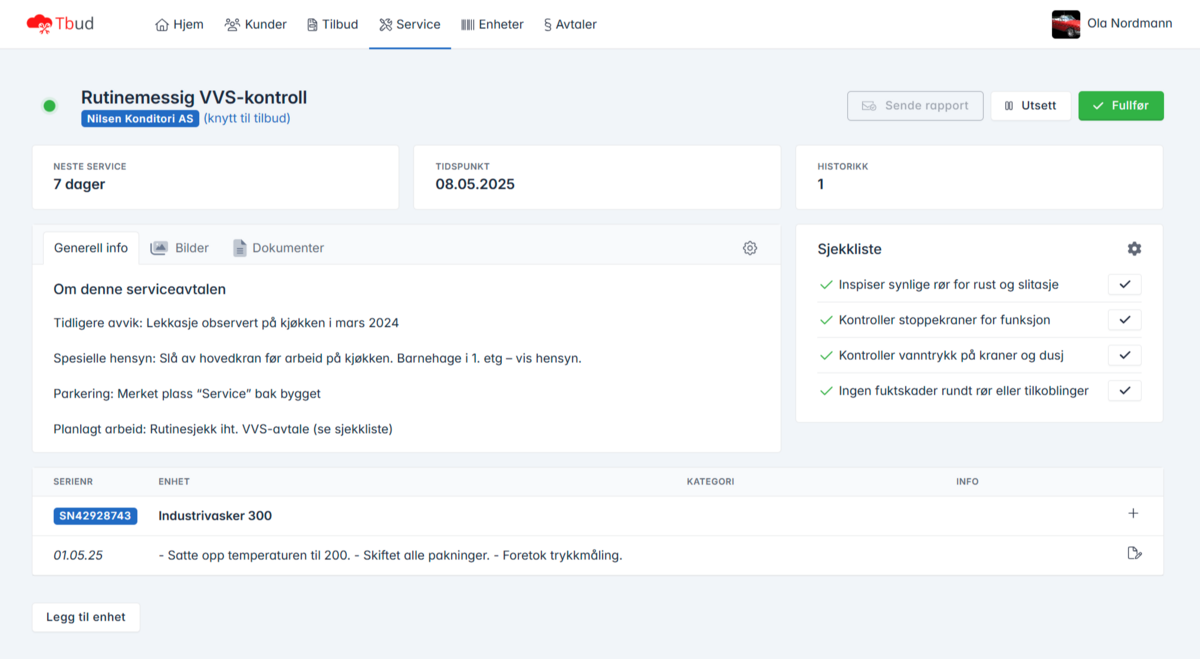Open Ola Nordmann's profile avatar
Image resolution: width=1200 pixels, height=659 pixels.
(x=1066, y=24)
